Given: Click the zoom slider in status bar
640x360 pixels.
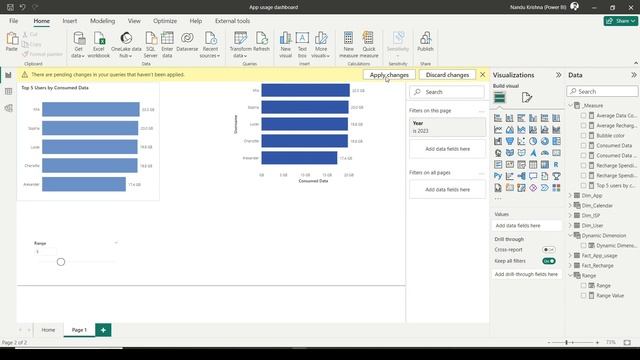Looking at the screenshot, I should point(567,342).
